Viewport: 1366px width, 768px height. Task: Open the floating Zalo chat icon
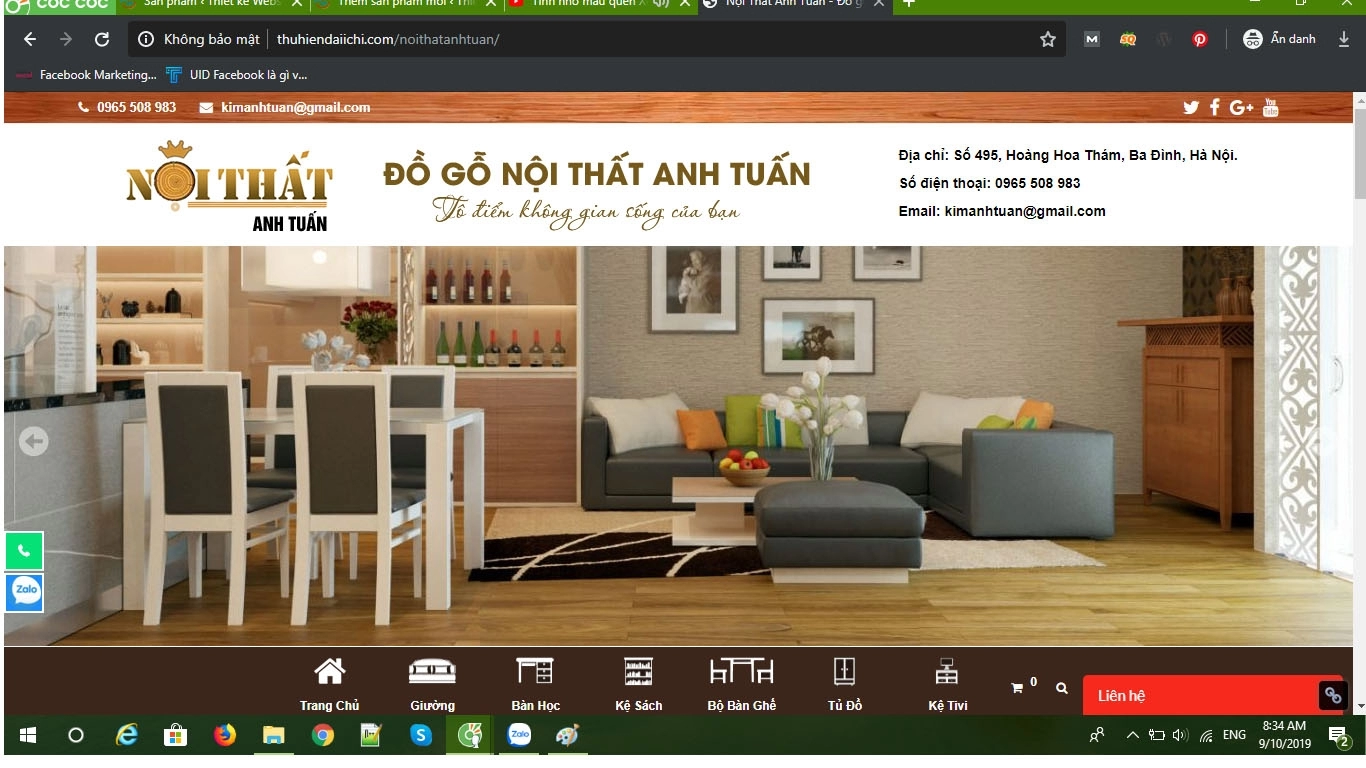(23, 592)
